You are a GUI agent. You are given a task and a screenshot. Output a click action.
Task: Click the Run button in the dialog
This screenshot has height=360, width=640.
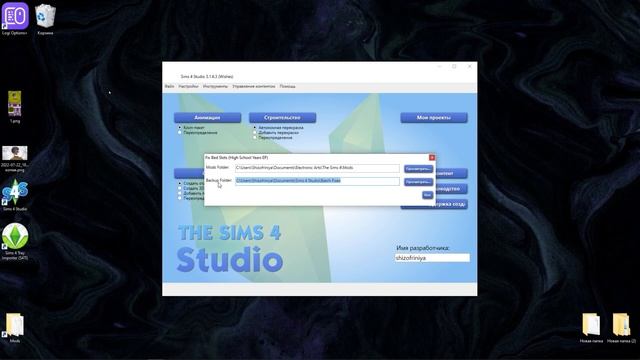(427, 195)
